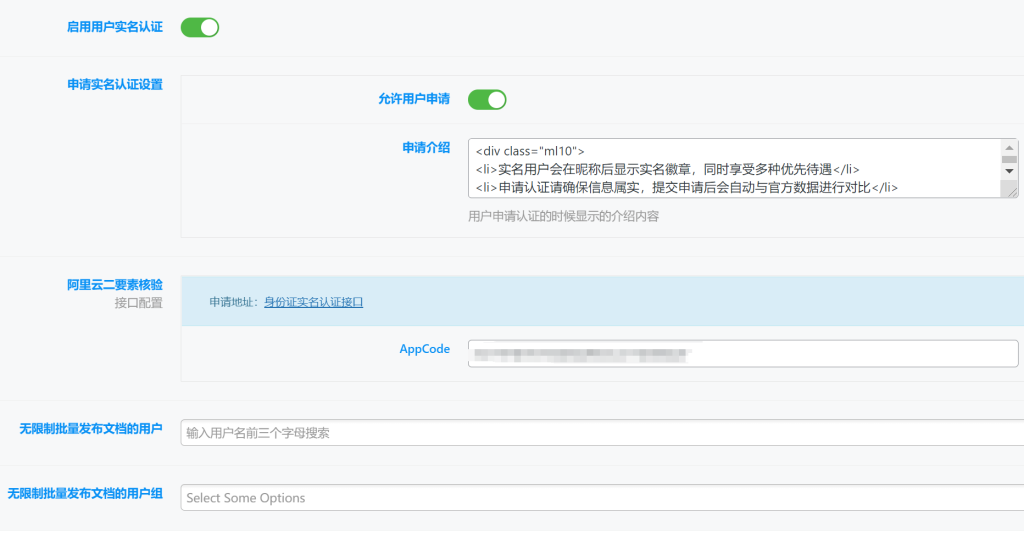Viewport: 1024px width, 538px height.
Task: Toggle the 启用用户实名认证 switch
Action: tap(199, 27)
